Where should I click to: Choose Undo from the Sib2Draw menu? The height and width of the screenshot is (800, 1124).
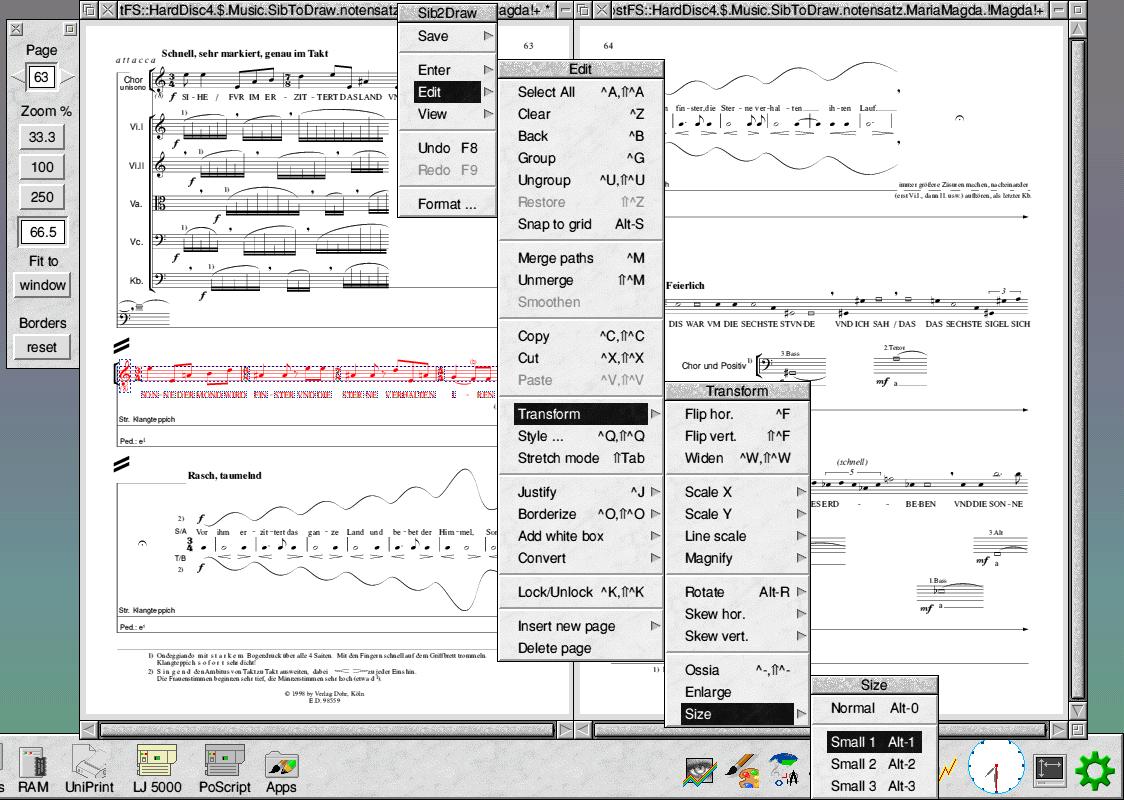pyautogui.click(x=447, y=148)
